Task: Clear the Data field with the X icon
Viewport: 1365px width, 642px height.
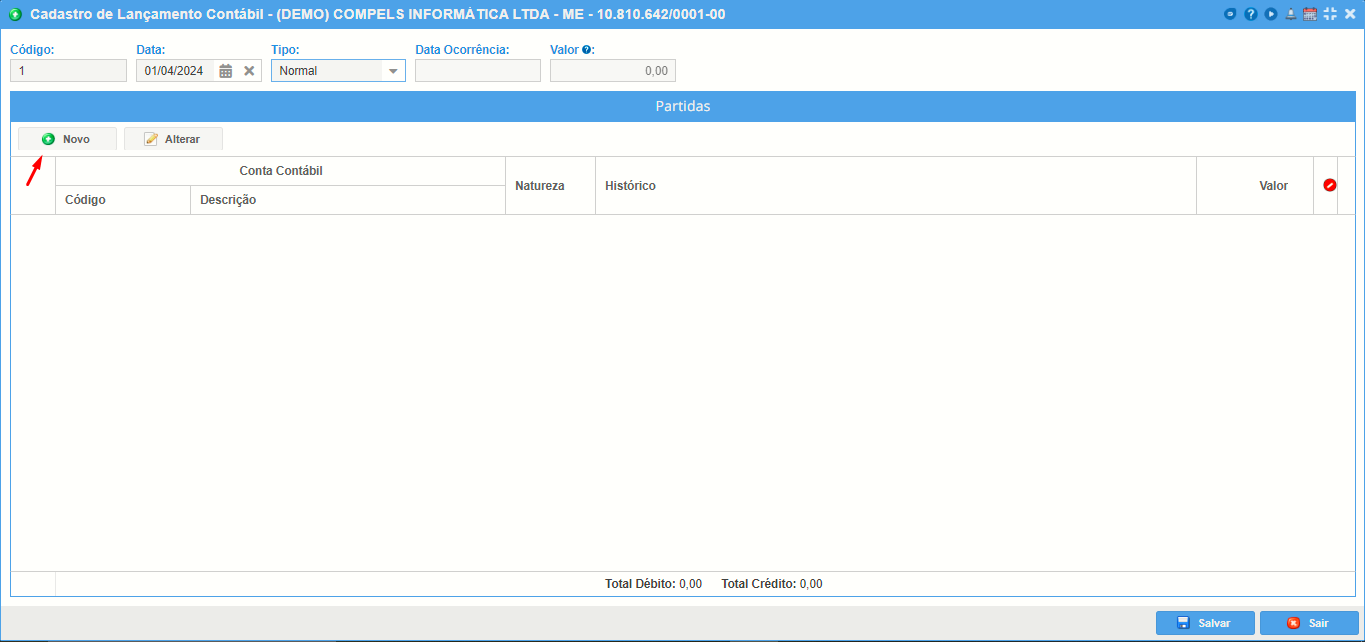Action: tap(249, 71)
